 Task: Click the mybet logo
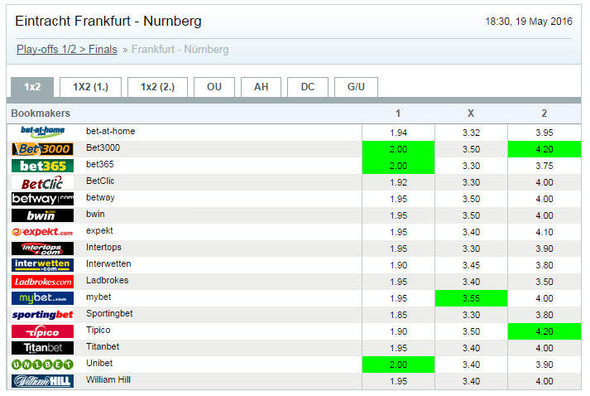pyautogui.click(x=43, y=298)
